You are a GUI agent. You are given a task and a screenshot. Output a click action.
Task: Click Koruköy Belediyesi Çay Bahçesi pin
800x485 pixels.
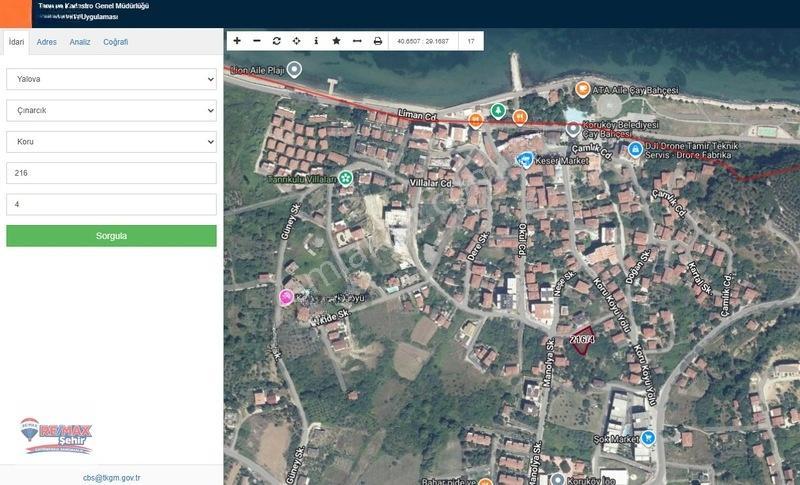(x=573, y=130)
